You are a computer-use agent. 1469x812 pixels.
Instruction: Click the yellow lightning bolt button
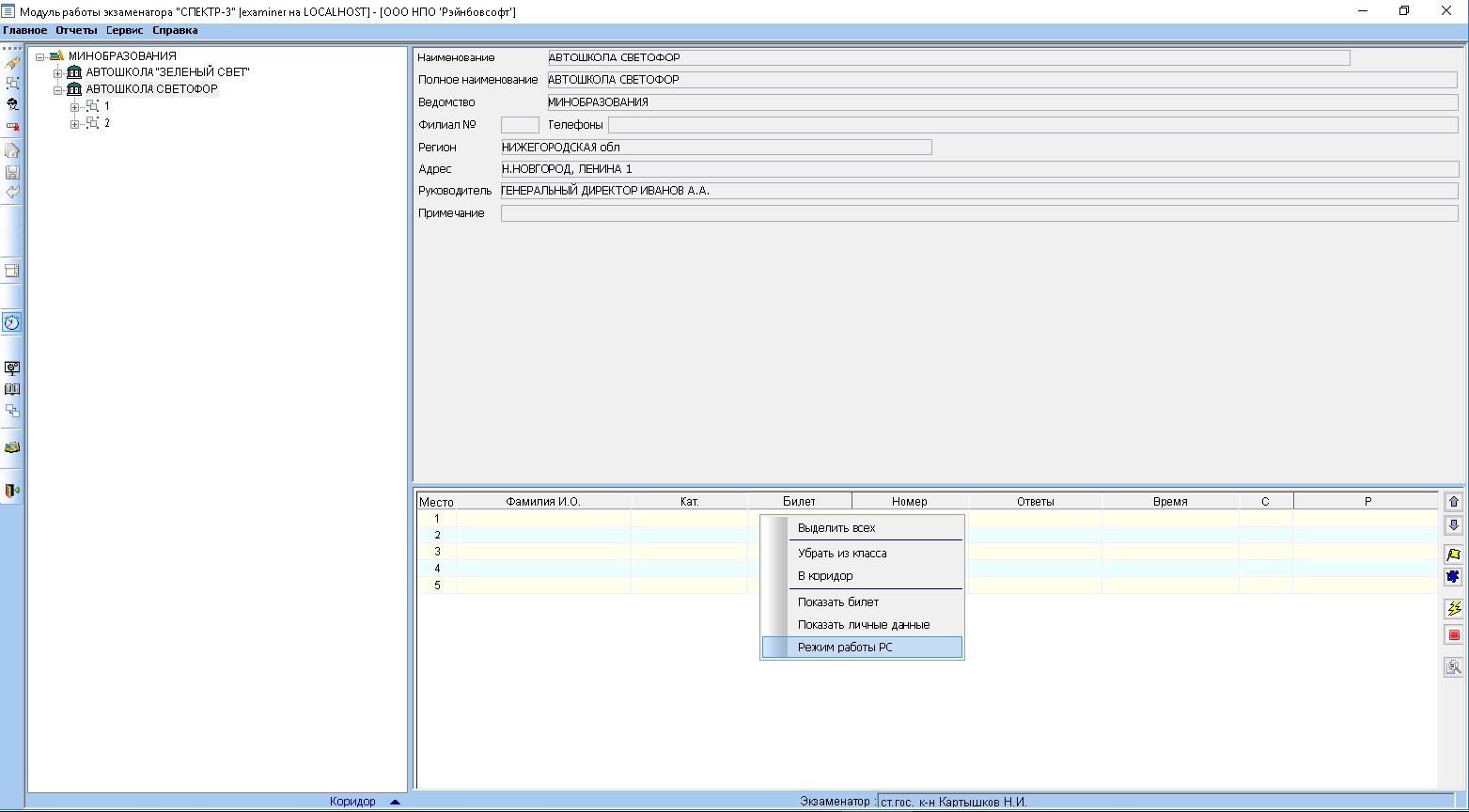[x=1454, y=609]
